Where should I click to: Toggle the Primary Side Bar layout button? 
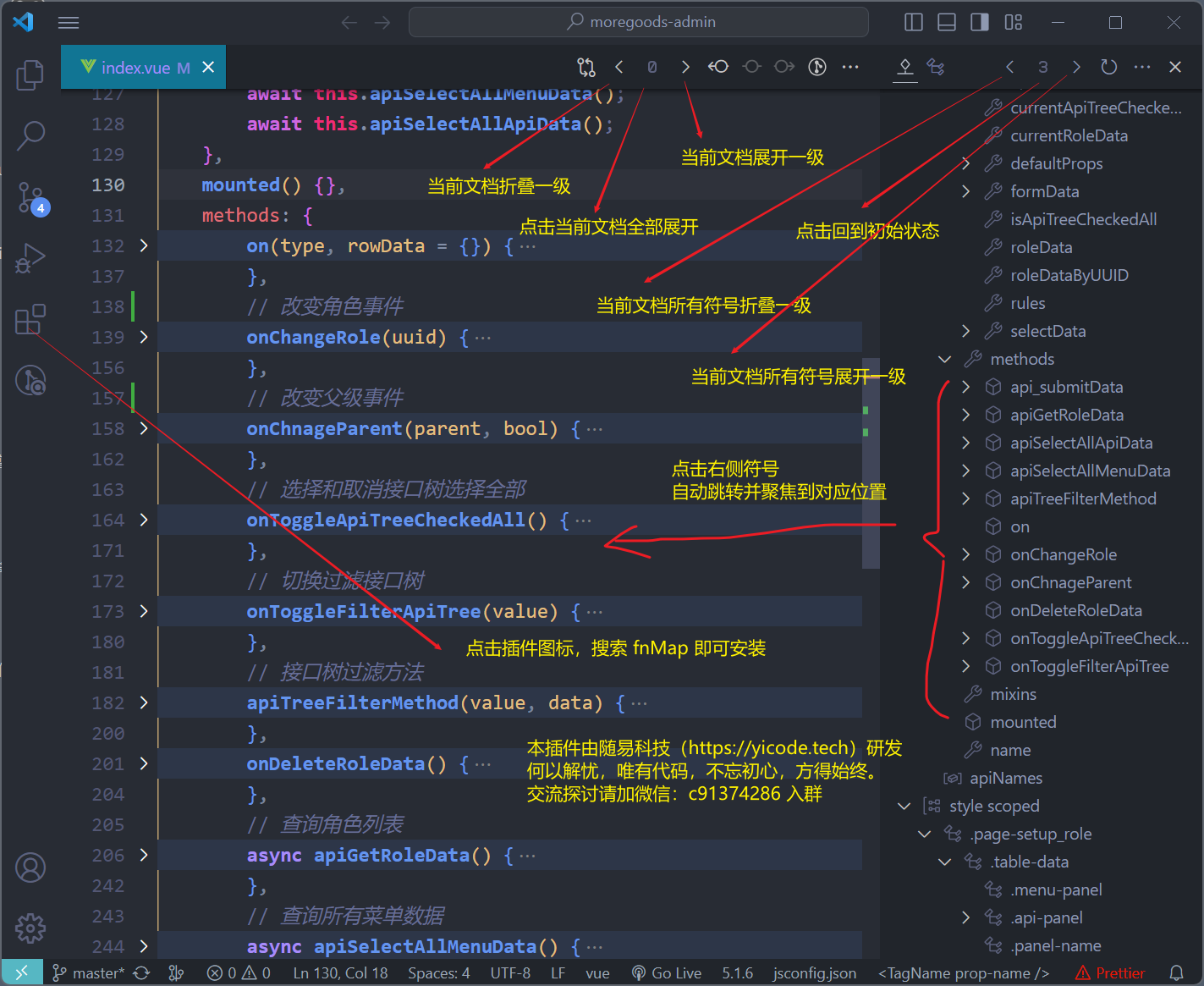(x=913, y=22)
